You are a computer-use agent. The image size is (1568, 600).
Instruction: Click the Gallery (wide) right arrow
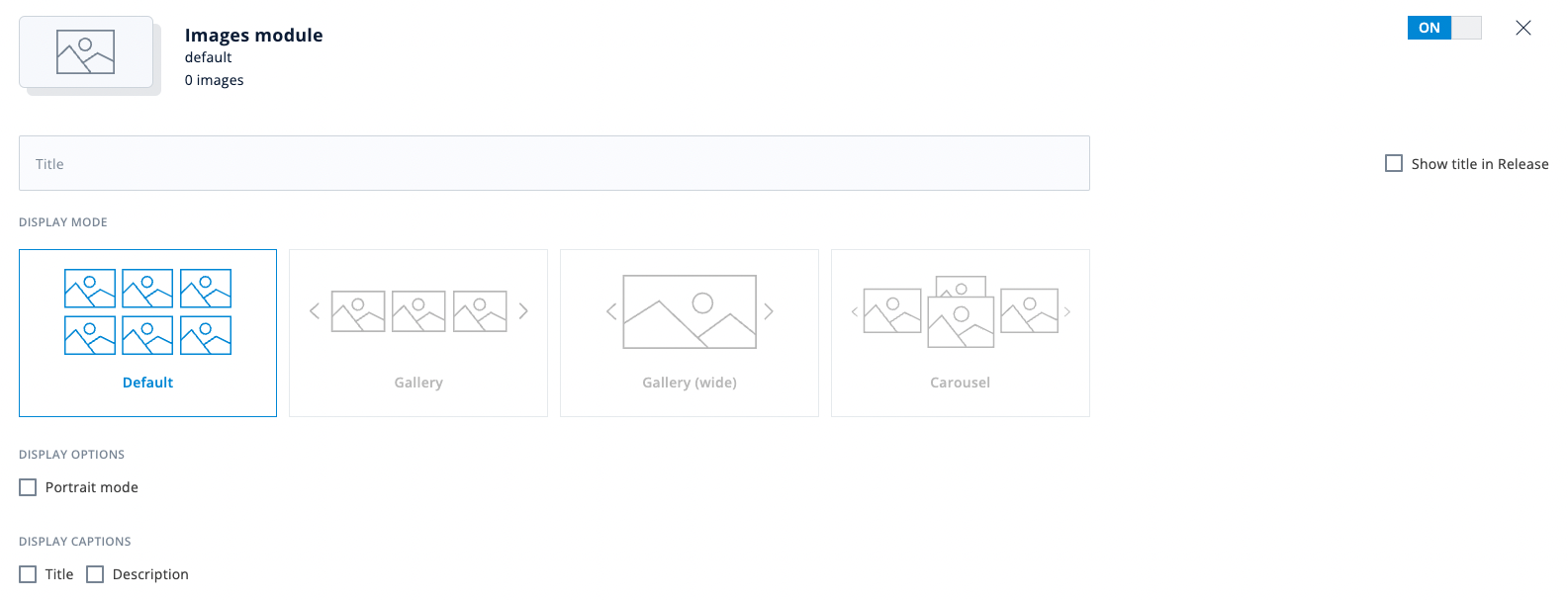click(769, 311)
